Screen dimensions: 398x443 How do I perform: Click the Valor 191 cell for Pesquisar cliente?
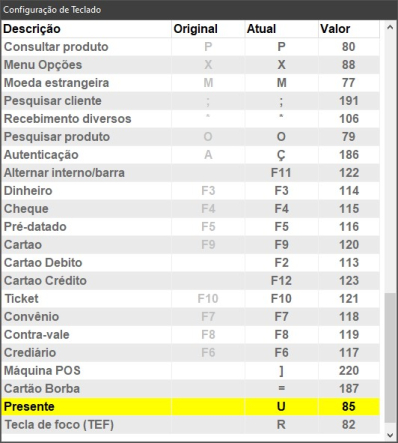pyautogui.click(x=349, y=101)
